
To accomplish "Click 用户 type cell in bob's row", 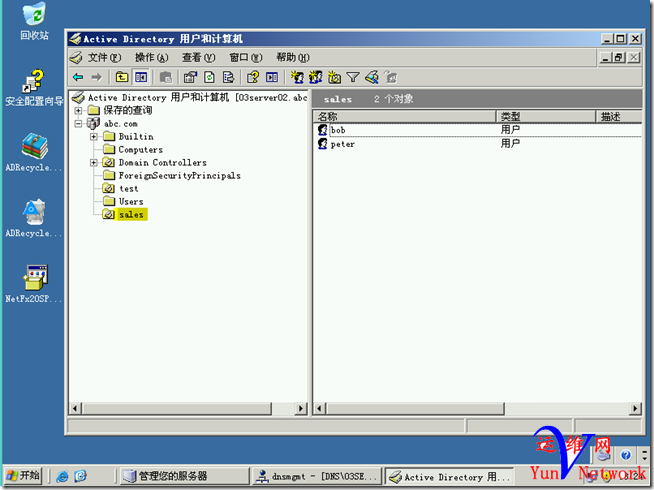I will (510, 130).
